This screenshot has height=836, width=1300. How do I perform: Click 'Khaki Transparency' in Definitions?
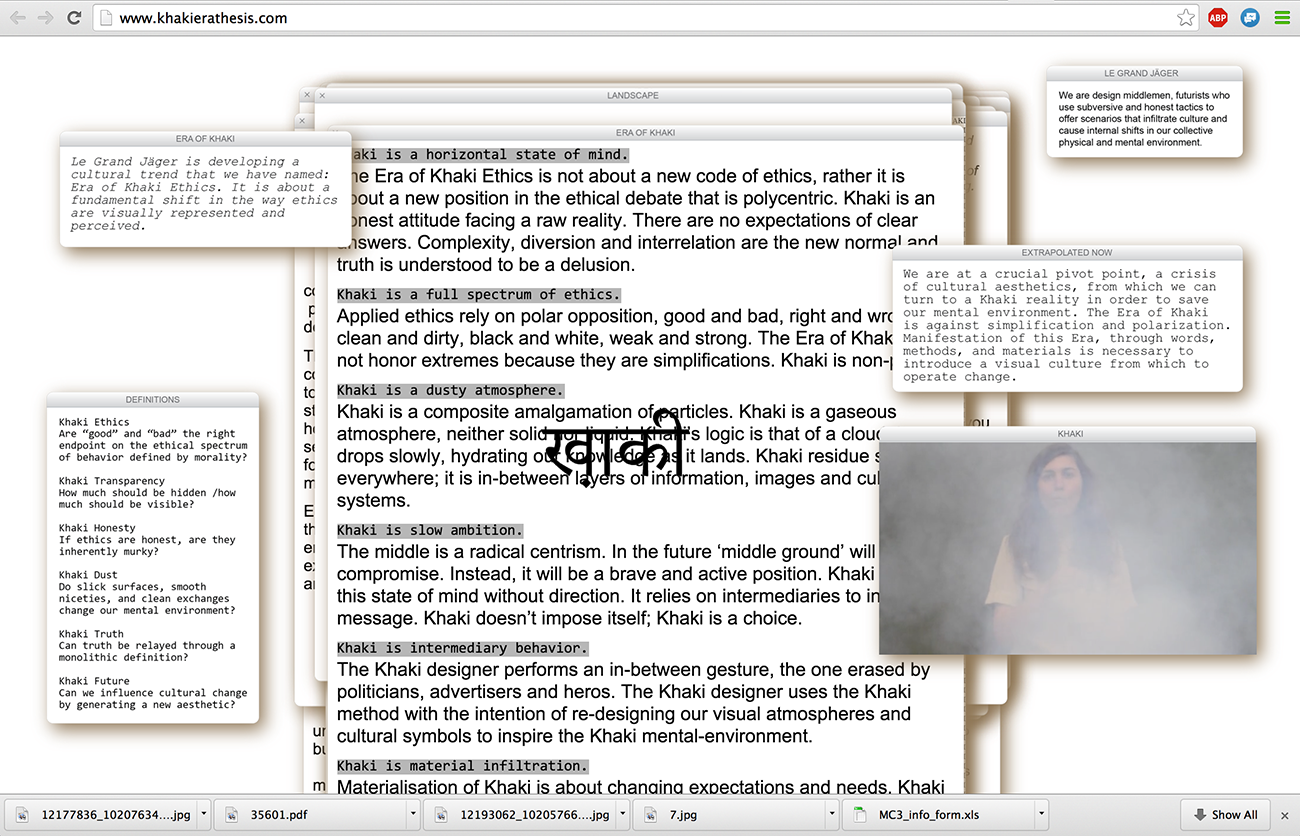(x=112, y=481)
